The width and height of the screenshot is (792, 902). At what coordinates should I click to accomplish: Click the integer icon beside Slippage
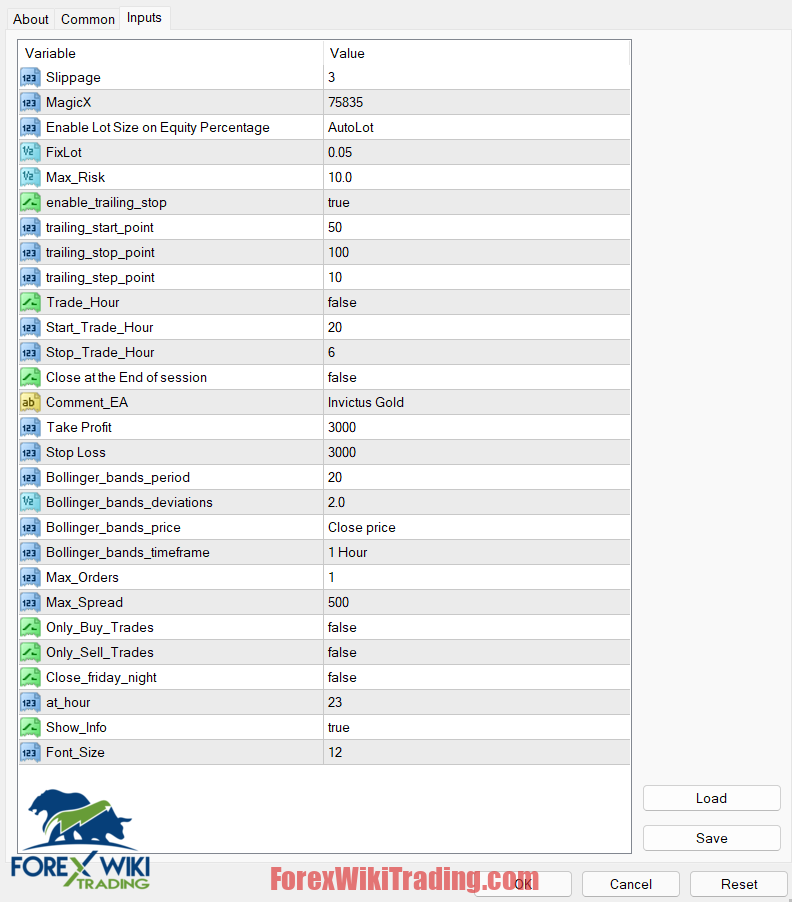(x=30, y=78)
